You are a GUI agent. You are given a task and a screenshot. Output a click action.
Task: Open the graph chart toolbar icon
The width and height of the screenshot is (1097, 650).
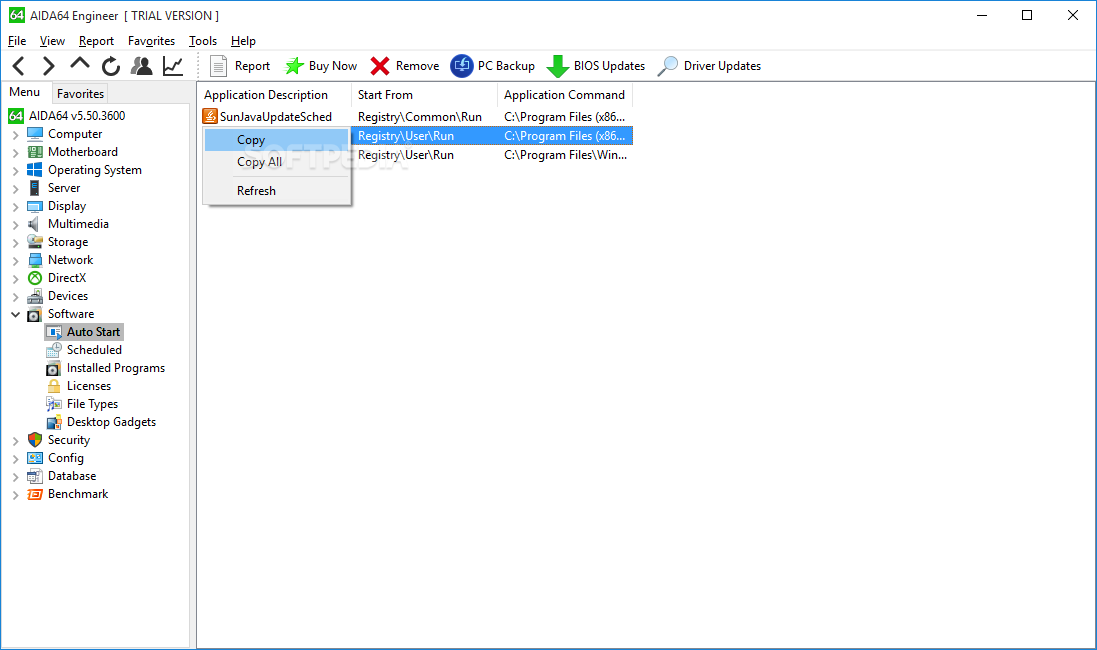[x=173, y=66]
